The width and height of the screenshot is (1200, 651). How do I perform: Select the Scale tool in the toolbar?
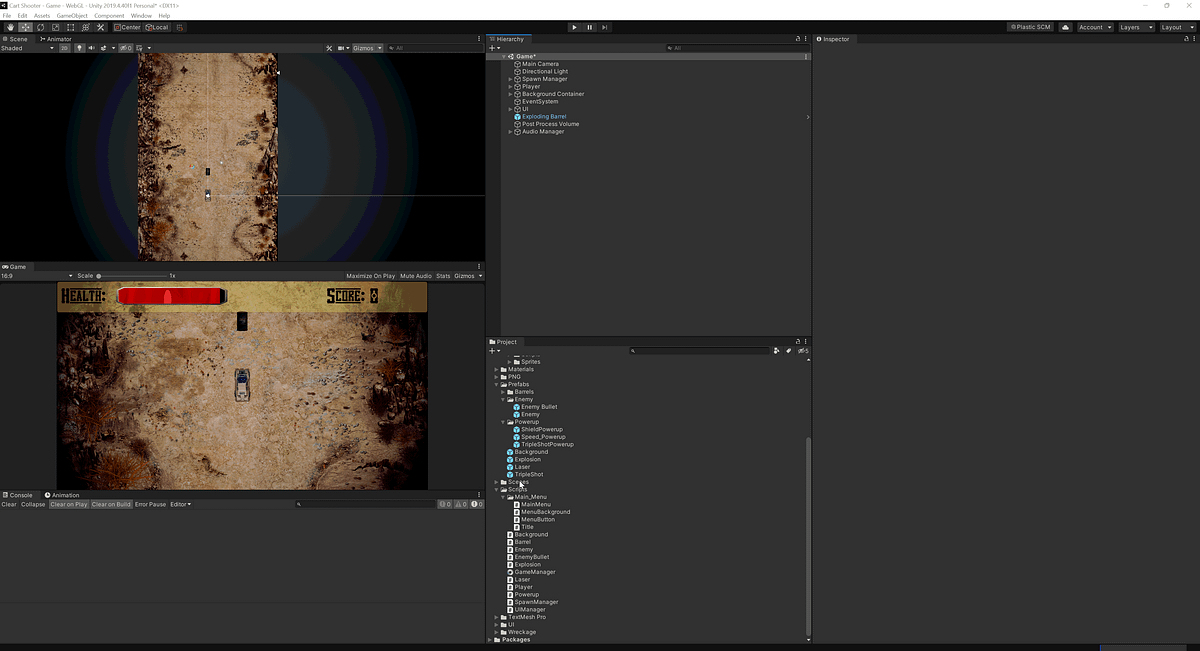click(x=55, y=27)
